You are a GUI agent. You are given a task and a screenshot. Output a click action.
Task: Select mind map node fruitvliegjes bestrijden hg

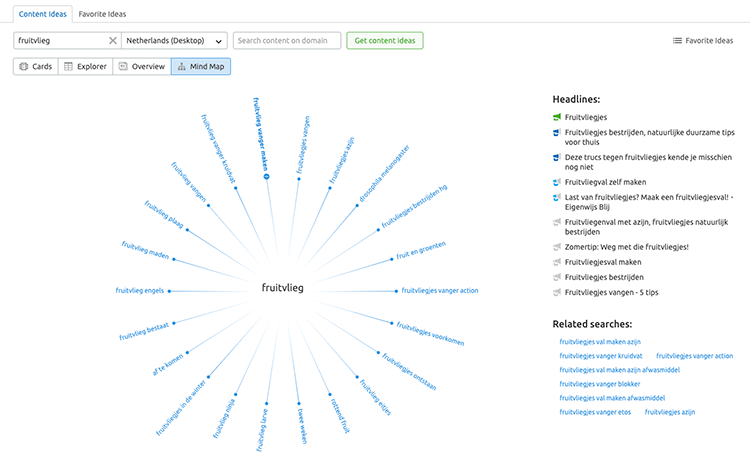(414, 206)
